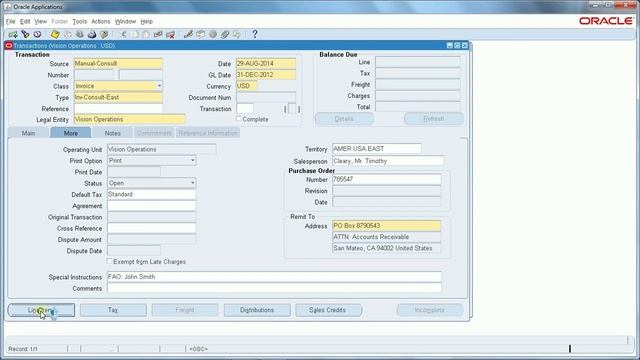640x360 pixels.
Task: Click the Attachments paperclip icon
Action: 224,35
